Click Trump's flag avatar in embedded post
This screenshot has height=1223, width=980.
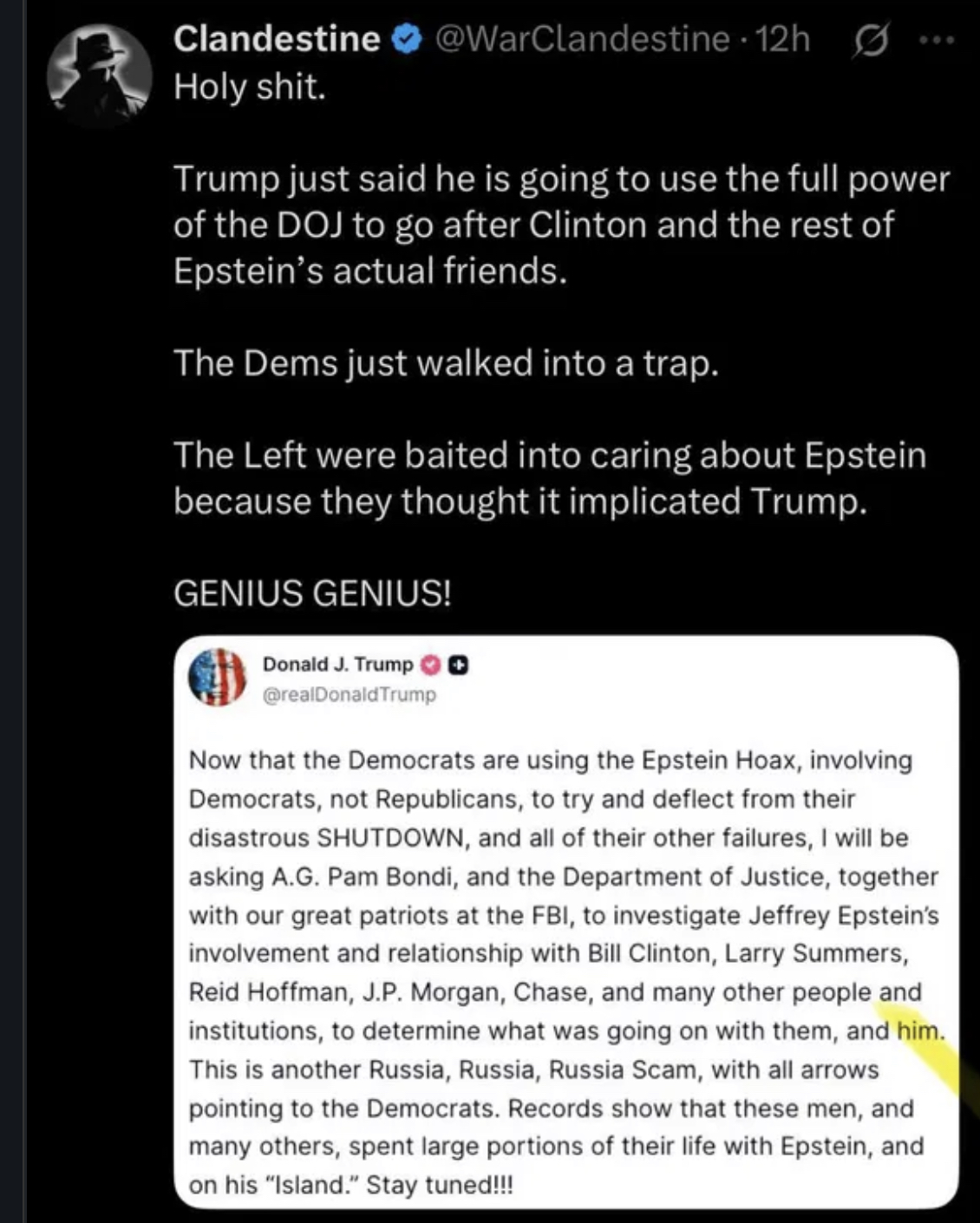click(218, 677)
